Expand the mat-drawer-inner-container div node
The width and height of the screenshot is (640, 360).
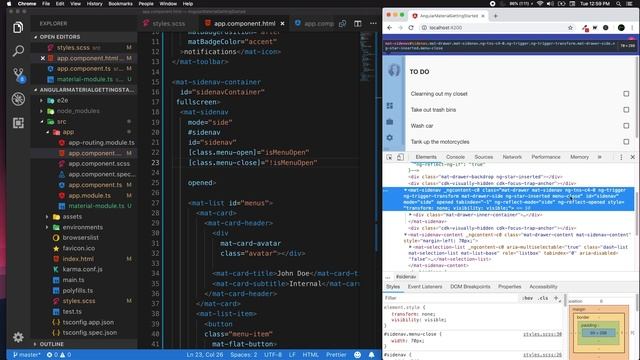point(411,215)
